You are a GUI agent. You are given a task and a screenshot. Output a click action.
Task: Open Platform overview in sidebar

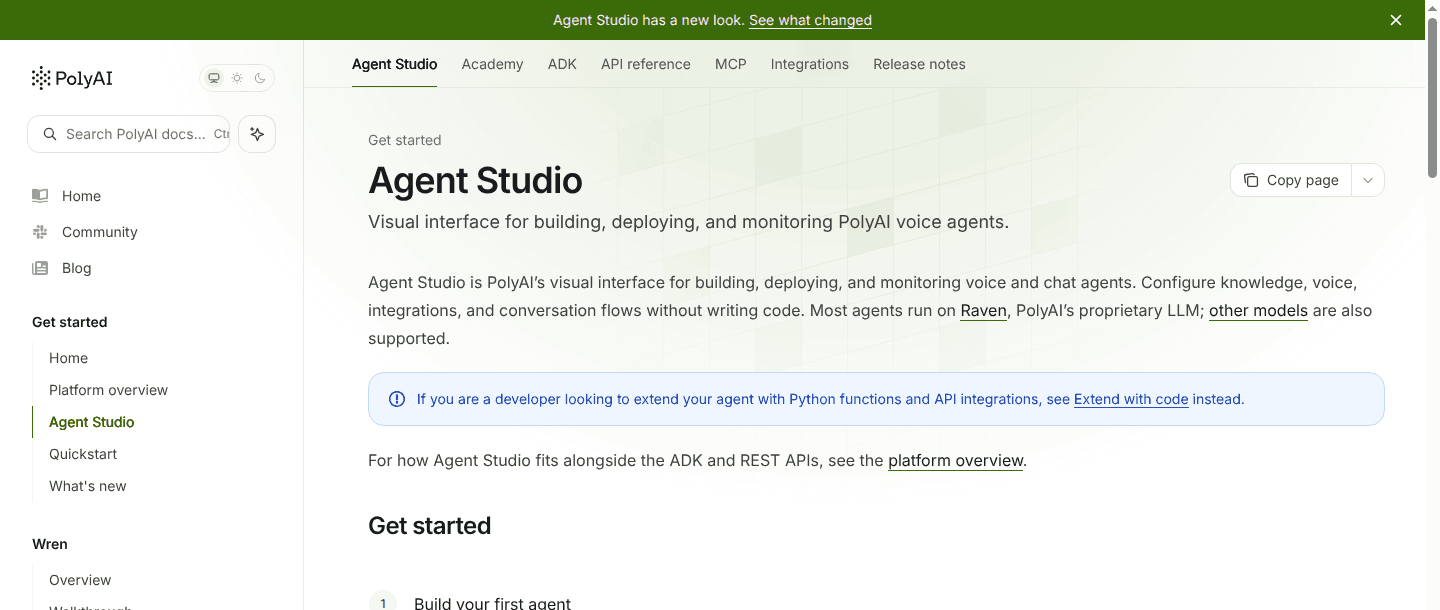[108, 390]
